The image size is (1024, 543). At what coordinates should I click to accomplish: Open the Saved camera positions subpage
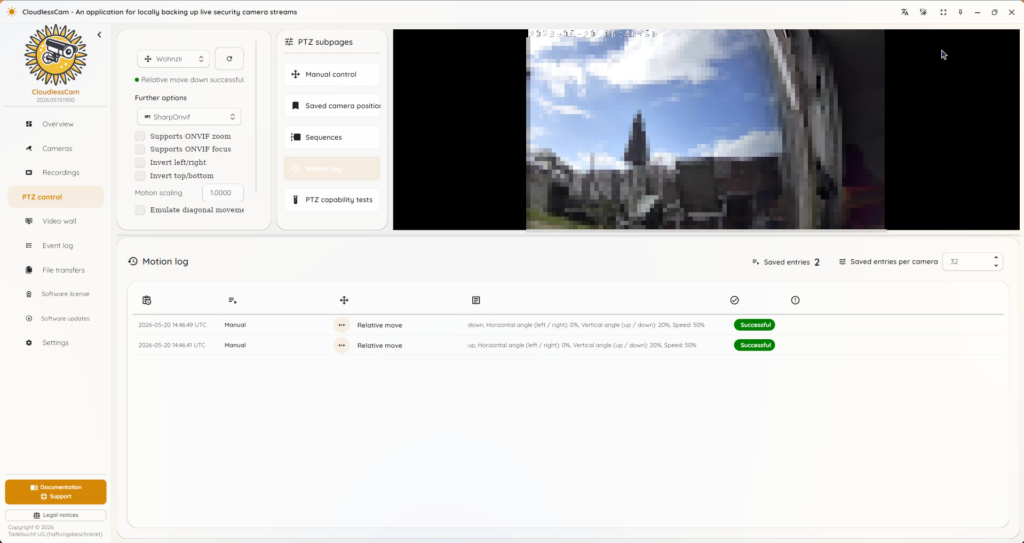point(332,106)
